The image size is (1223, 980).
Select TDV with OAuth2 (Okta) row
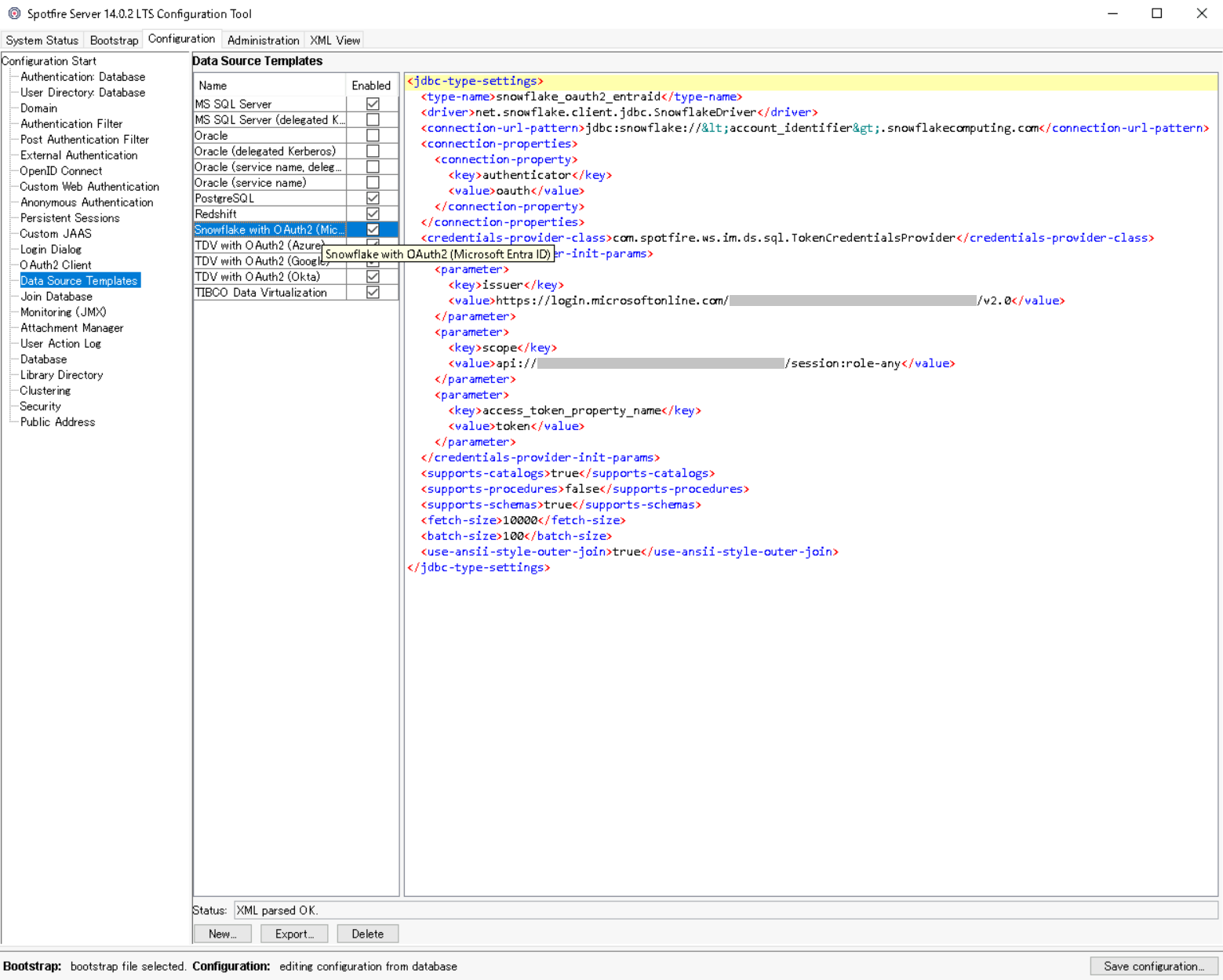(x=269, y=276)
